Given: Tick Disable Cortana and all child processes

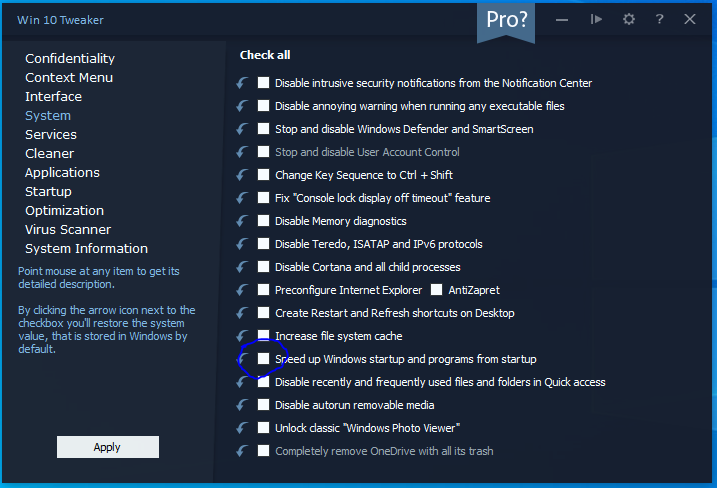Looking at the screenshot, I should coord(263,267).
